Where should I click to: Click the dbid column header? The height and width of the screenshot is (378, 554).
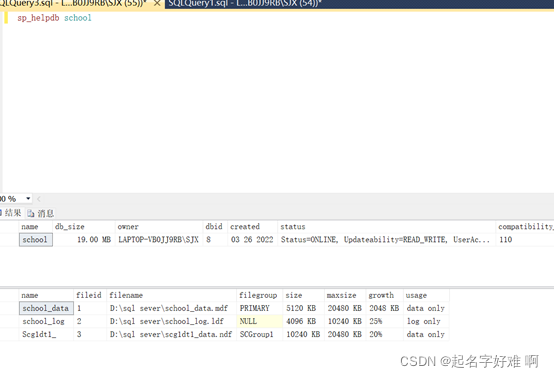point(215,226)
